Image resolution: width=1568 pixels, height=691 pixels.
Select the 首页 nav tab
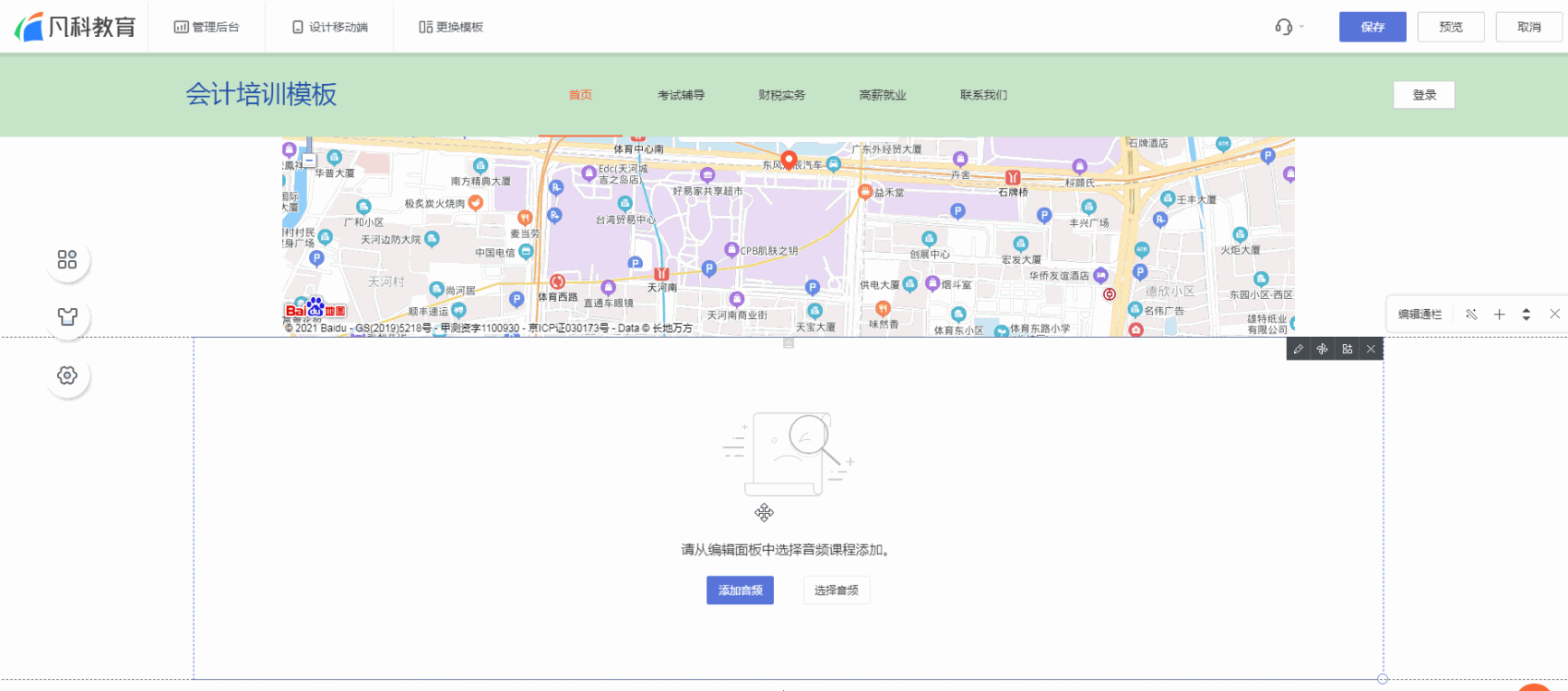(580, 95)
